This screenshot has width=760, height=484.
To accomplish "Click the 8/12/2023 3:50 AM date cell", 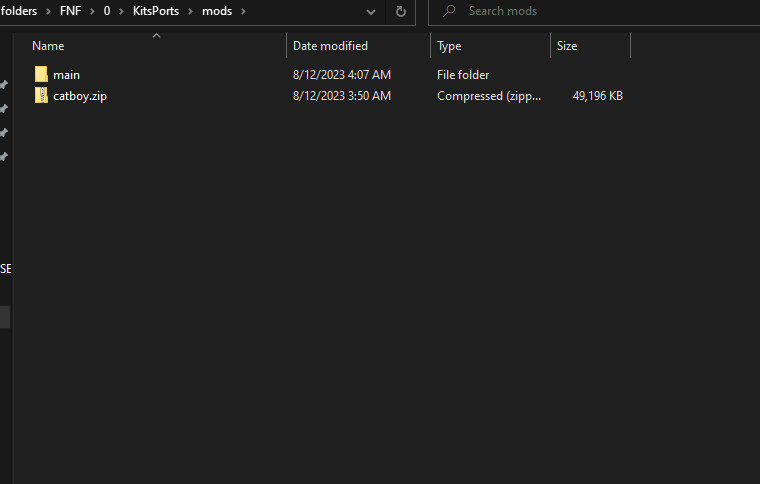I will (342, 96).
